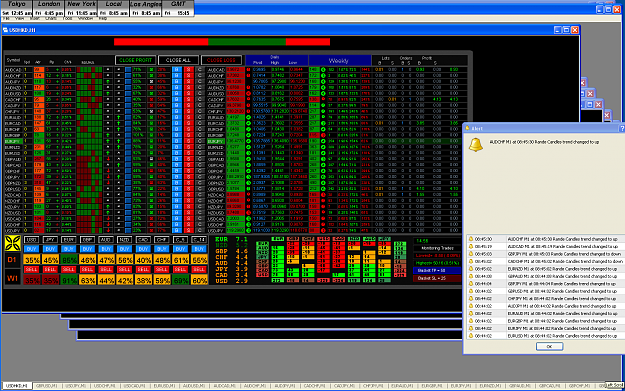Screen dimensions: 625x391
Task: Click the CLOSE PROFIT button
Action: coord(136,60)
